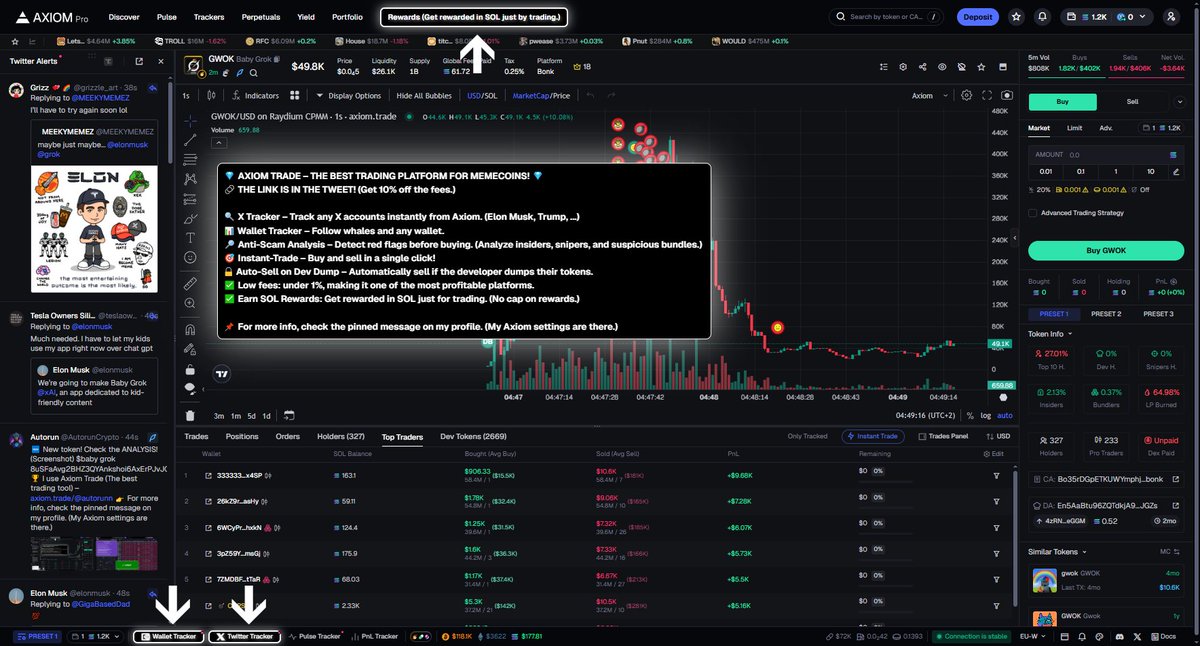Open the emoji sticker tool
Image resolution: width=1200 pixels, height=646 pixels.
[190, 257]
